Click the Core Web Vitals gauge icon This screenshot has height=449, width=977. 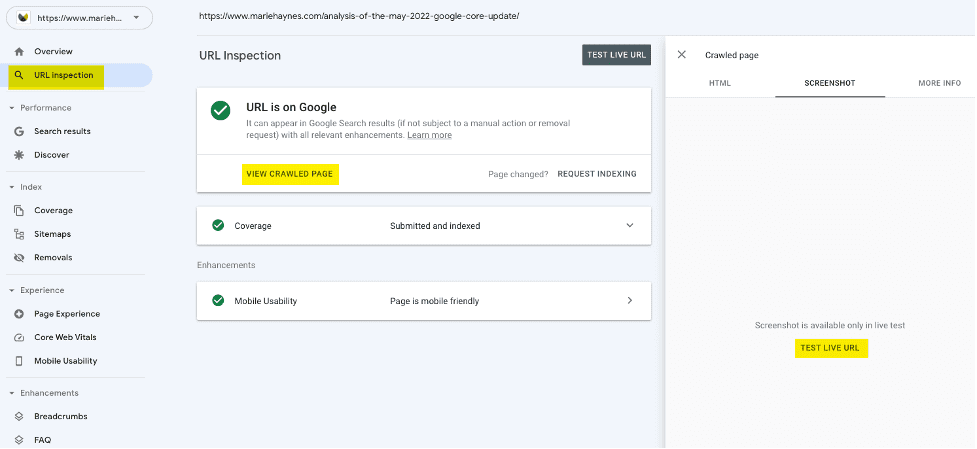tap(19, 337)
